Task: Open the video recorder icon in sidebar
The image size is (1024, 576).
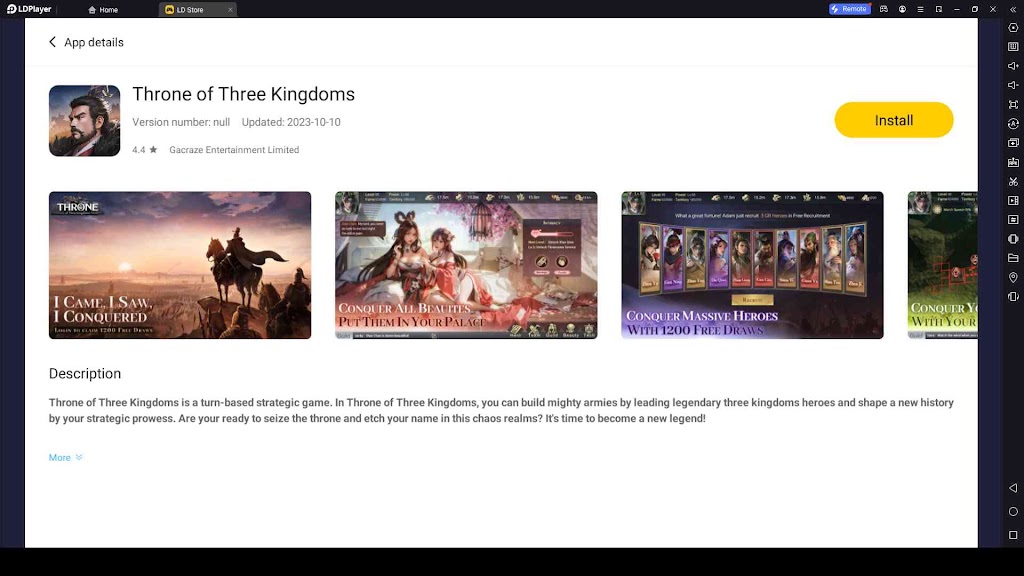Action: pyautogui.click(x=1013, y=200)
